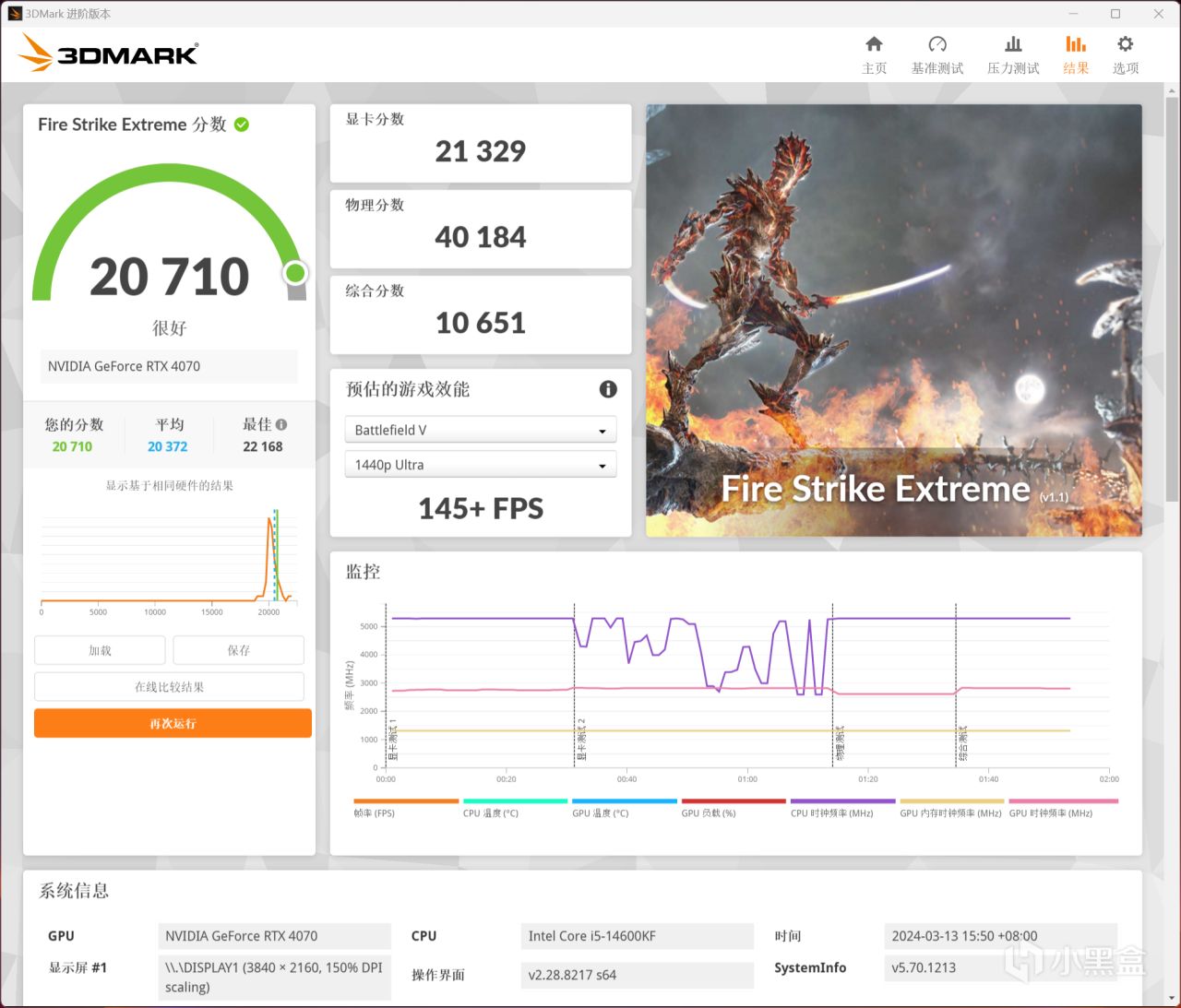The width and height of the screenshot is (1181, 1008).
Task: Open the info icon for 预估的游戏效能
Action: pyautogui.click(x=608, y=389)
